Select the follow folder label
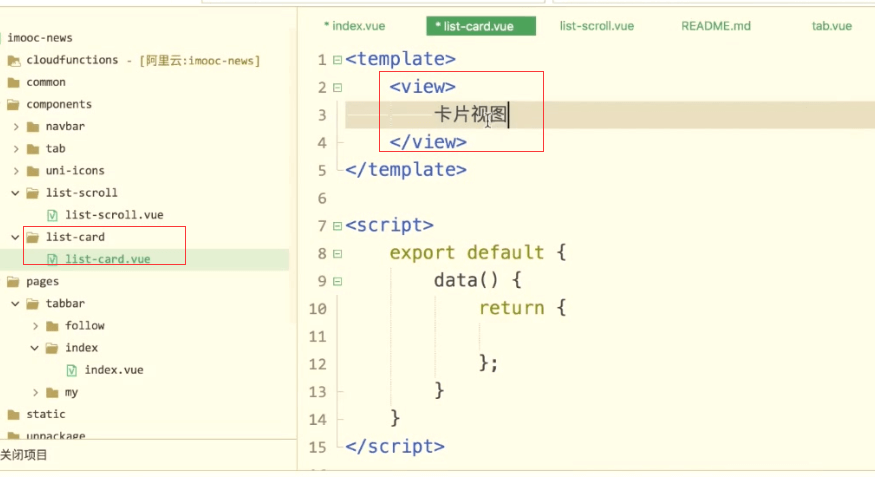This screenshot has width=875, height=477. pyautogui.click(x=84, y=325)
